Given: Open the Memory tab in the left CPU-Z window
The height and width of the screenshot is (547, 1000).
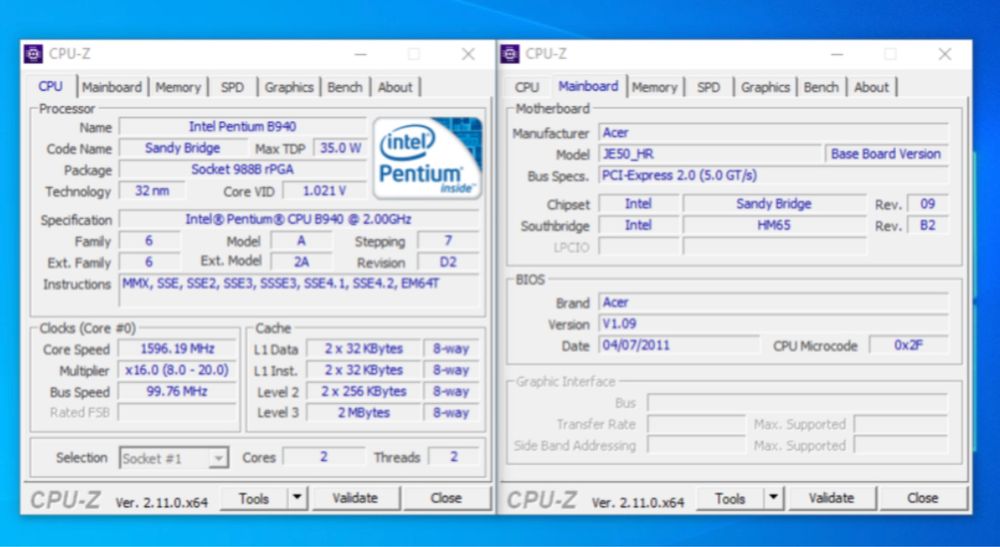Looking at the screenshot, I should [178, 87].
